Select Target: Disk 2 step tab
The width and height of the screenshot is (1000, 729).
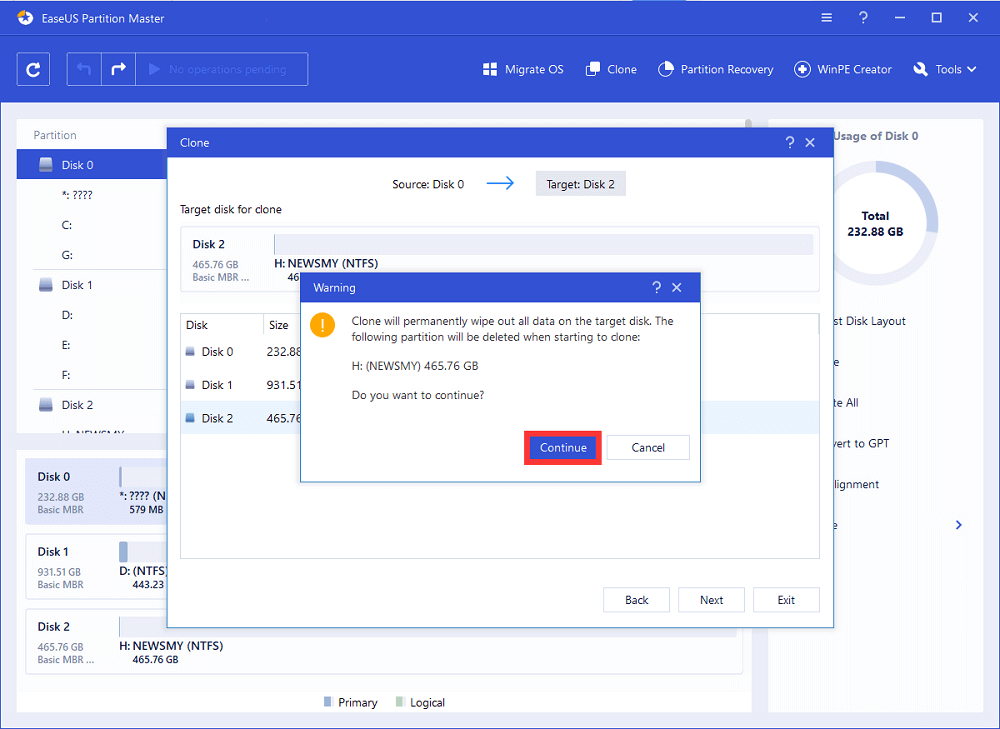pos(580,184)
